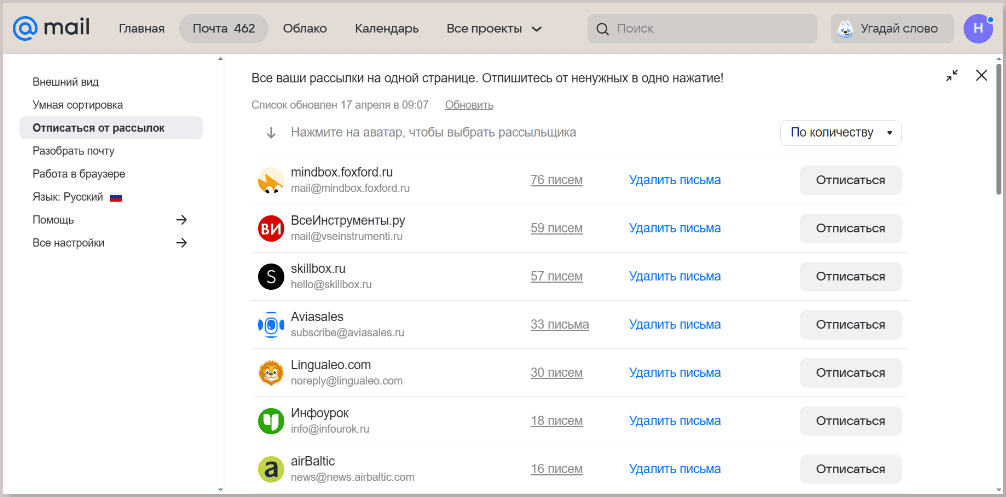Open Все настройки
Image resolution: width=1006 pixels, height=497 pixels.
(69, 243)
